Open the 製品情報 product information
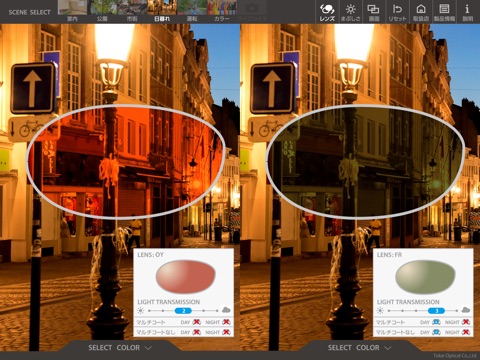 click(444, 12)
